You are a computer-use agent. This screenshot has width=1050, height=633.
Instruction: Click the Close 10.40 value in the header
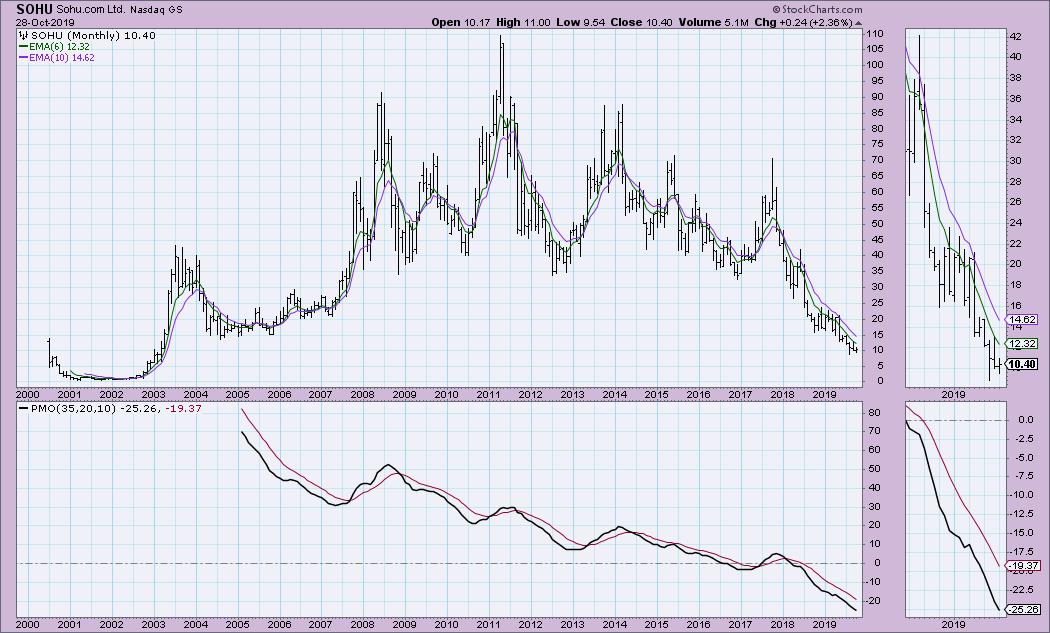(x=642, y=22)
